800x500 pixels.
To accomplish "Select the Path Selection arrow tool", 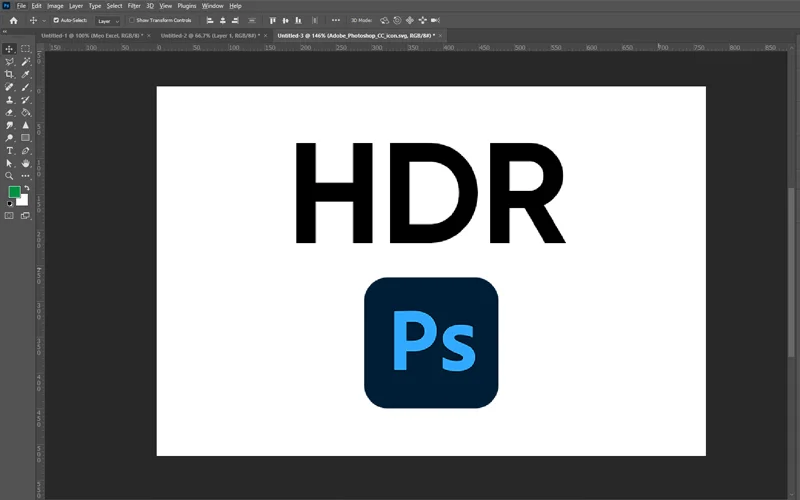I will (9, 163).
